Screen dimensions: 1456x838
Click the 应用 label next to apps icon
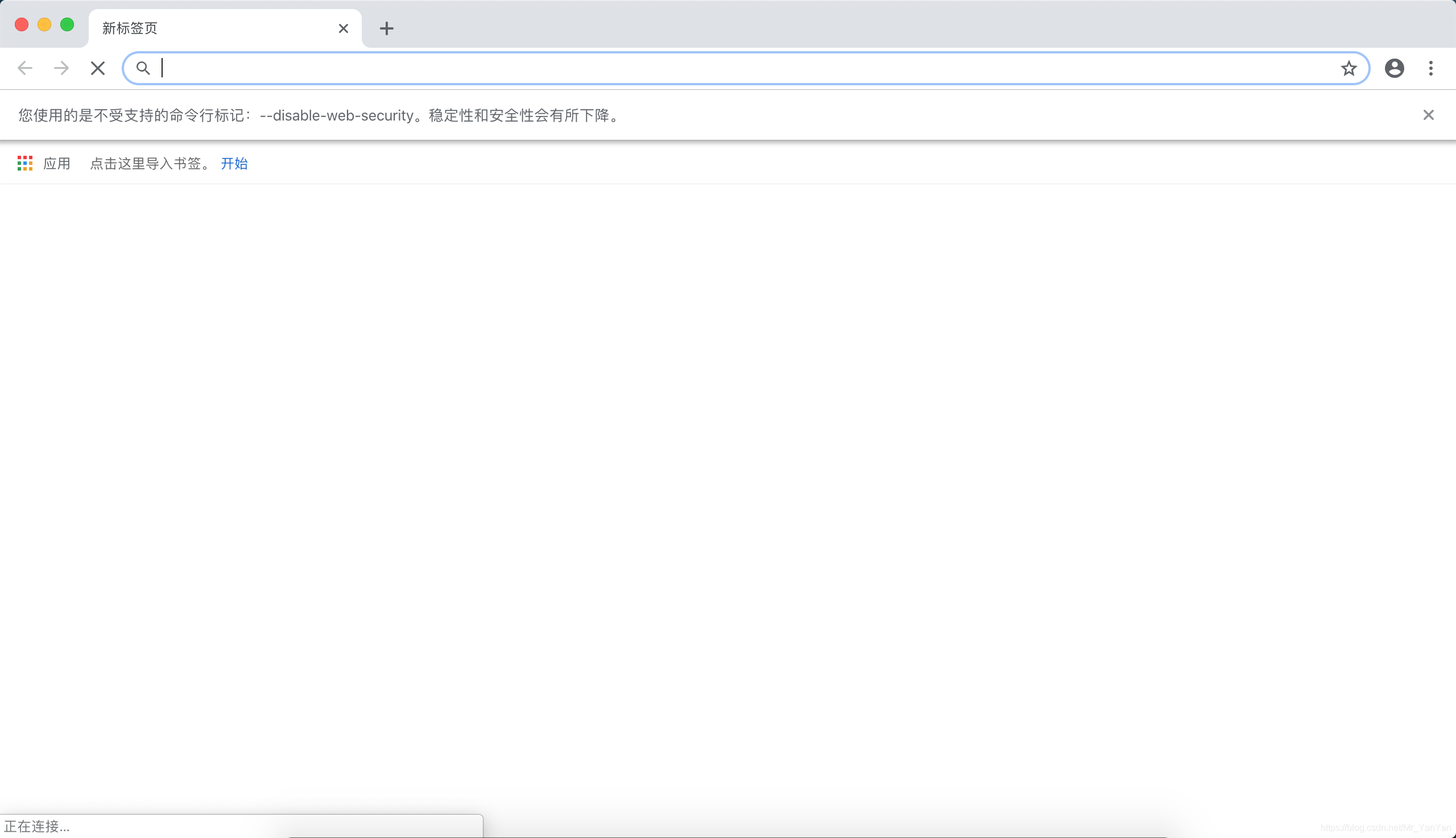(x=56, y=164)
